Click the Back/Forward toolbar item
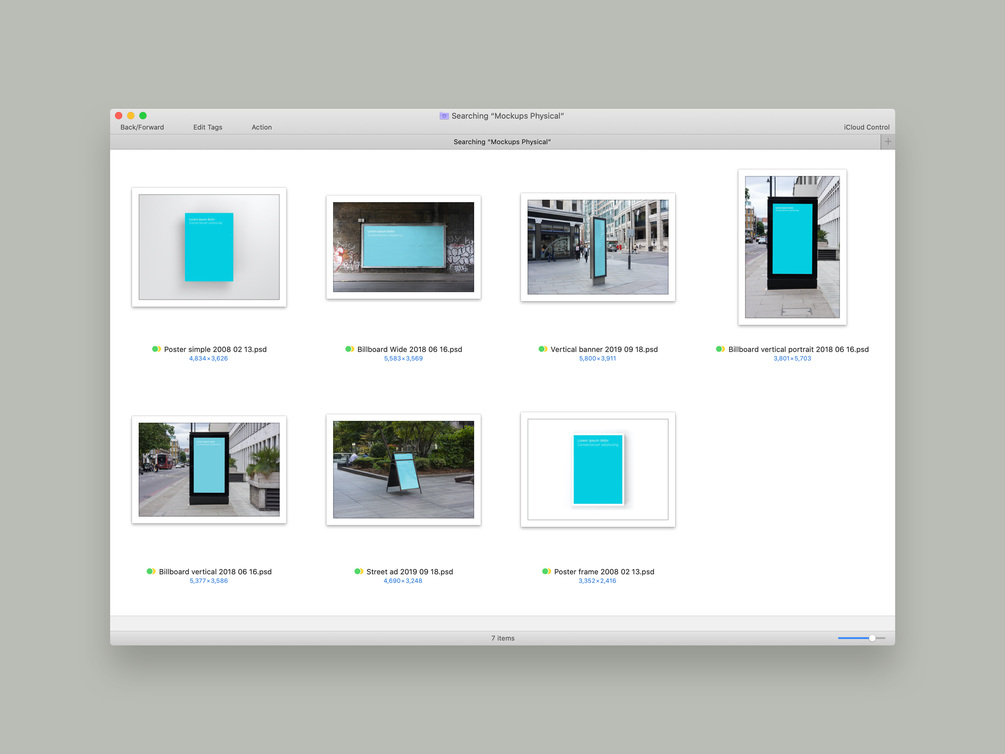The height and width of the screenshot is (754, 1005). [x=142, y=127]
